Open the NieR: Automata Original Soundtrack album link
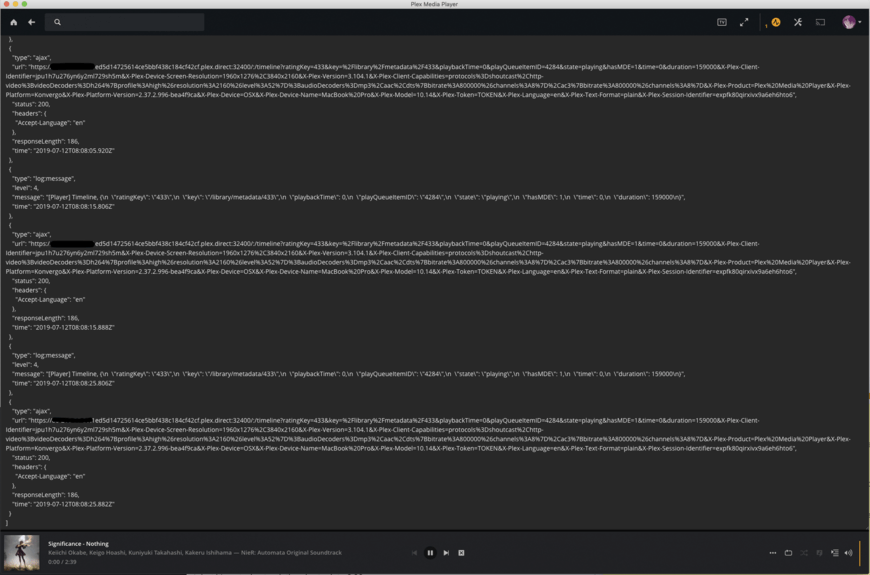 pos(291,553)
